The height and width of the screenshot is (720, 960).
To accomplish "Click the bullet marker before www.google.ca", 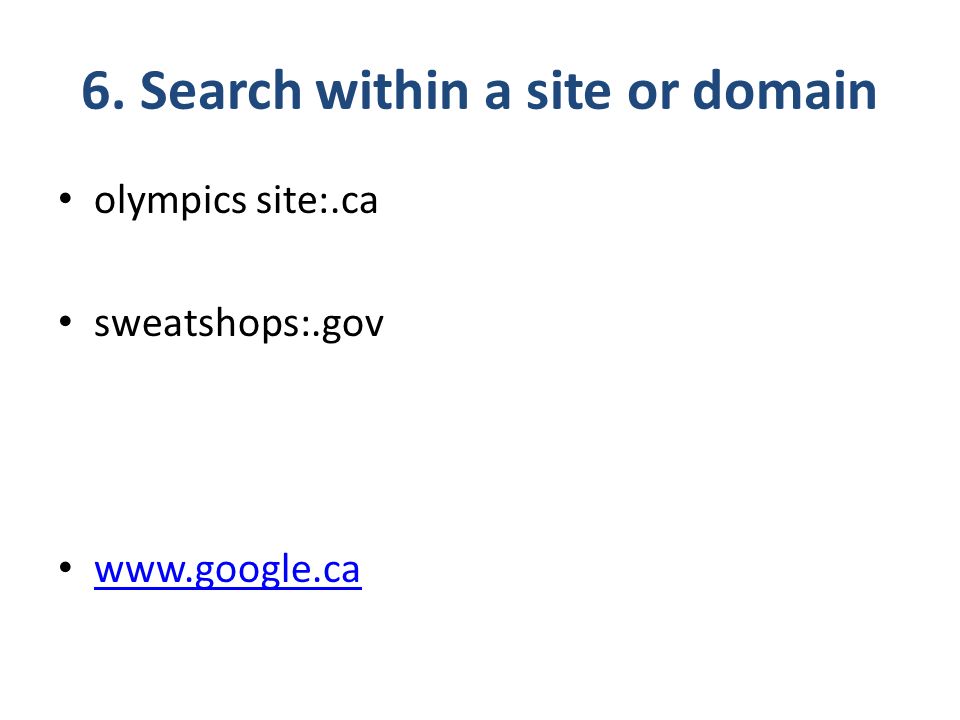I will 66,568.
